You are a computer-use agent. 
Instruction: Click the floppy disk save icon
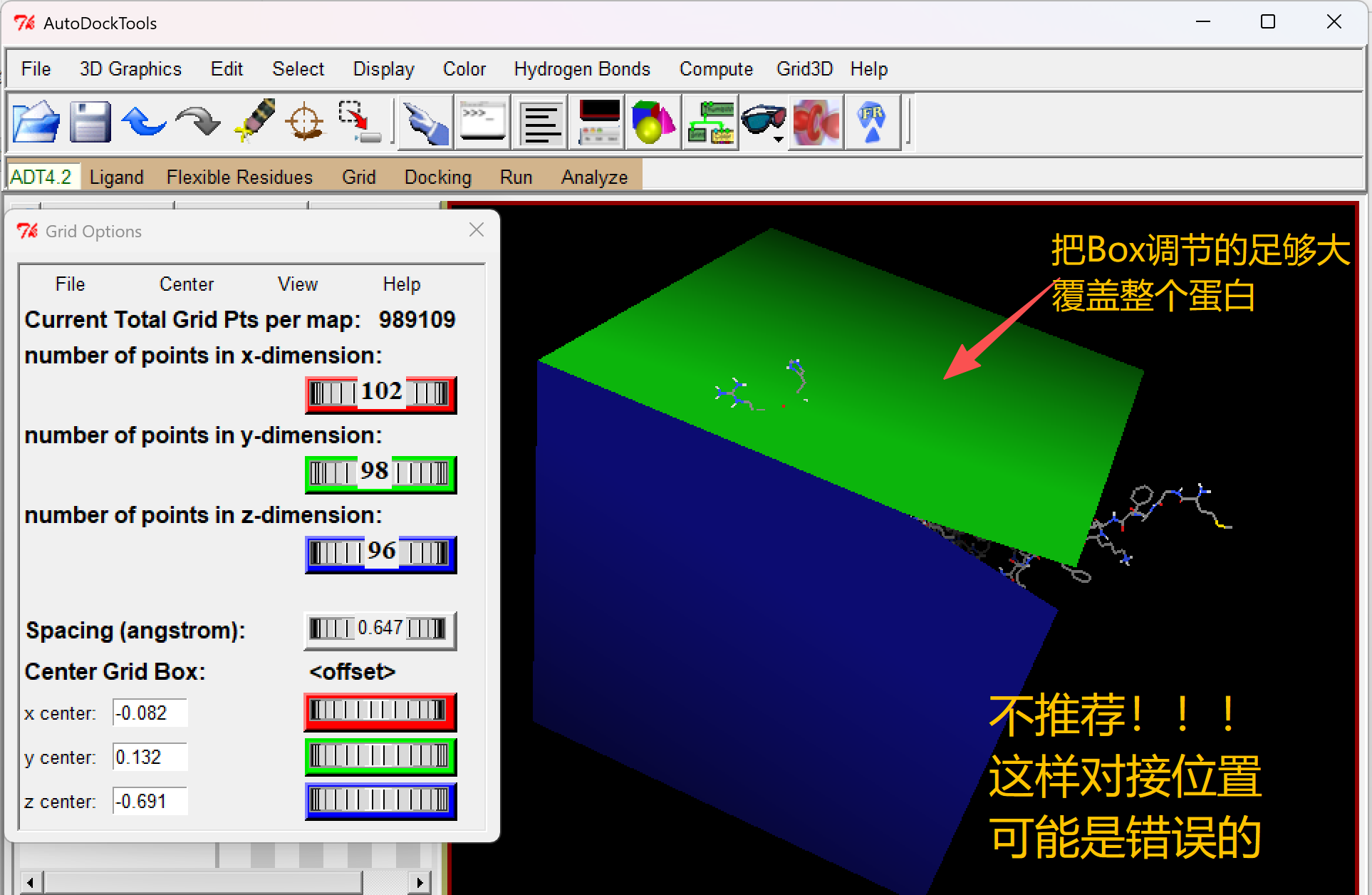tap(90, 123)
